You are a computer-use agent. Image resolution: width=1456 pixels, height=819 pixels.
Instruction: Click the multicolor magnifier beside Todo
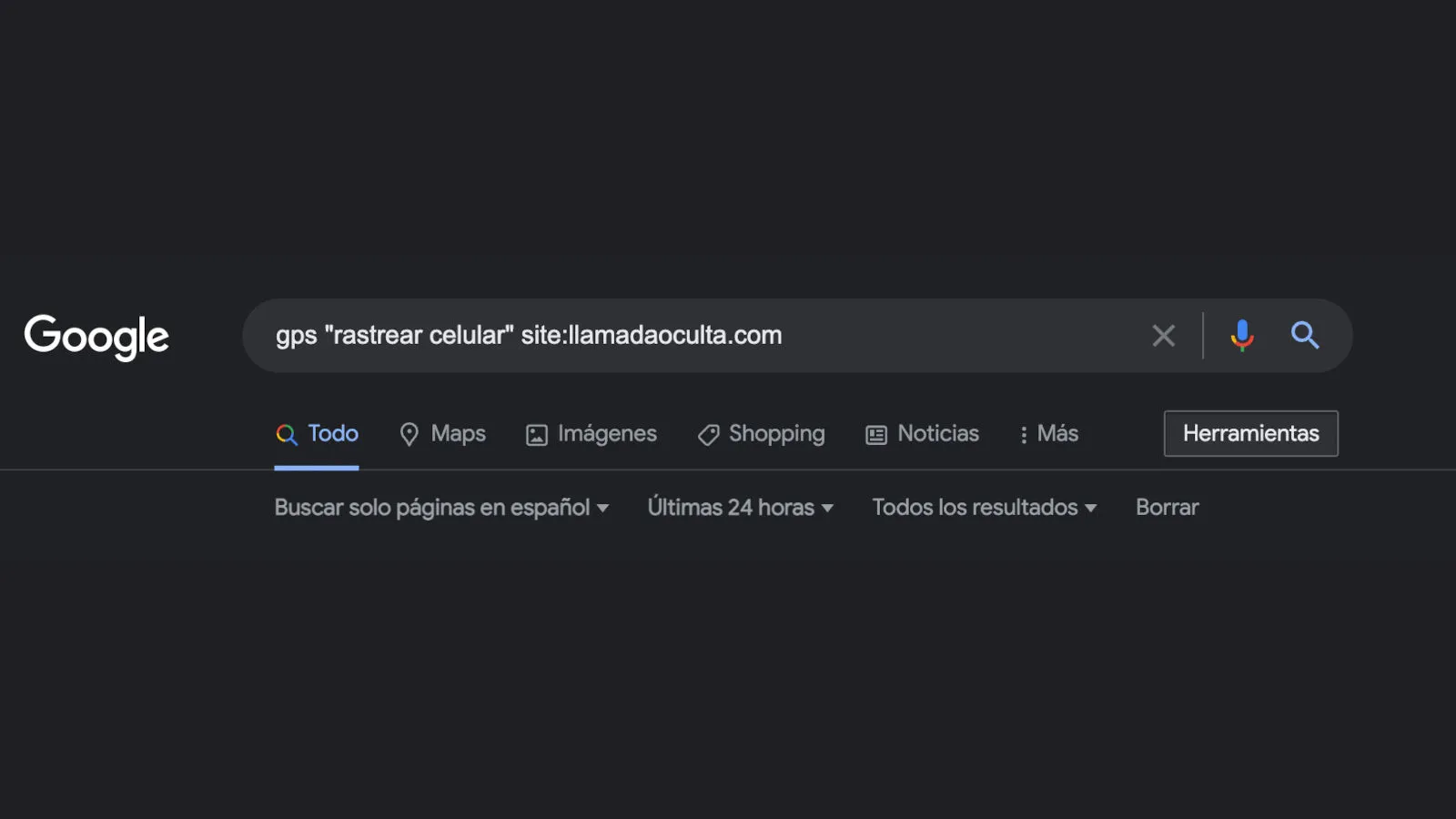point(287,435)
